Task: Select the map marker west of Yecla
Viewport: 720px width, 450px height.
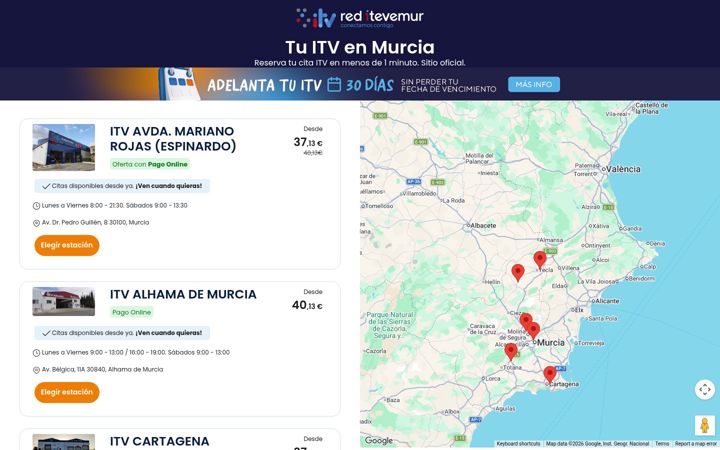Action: tap(518, 272)
